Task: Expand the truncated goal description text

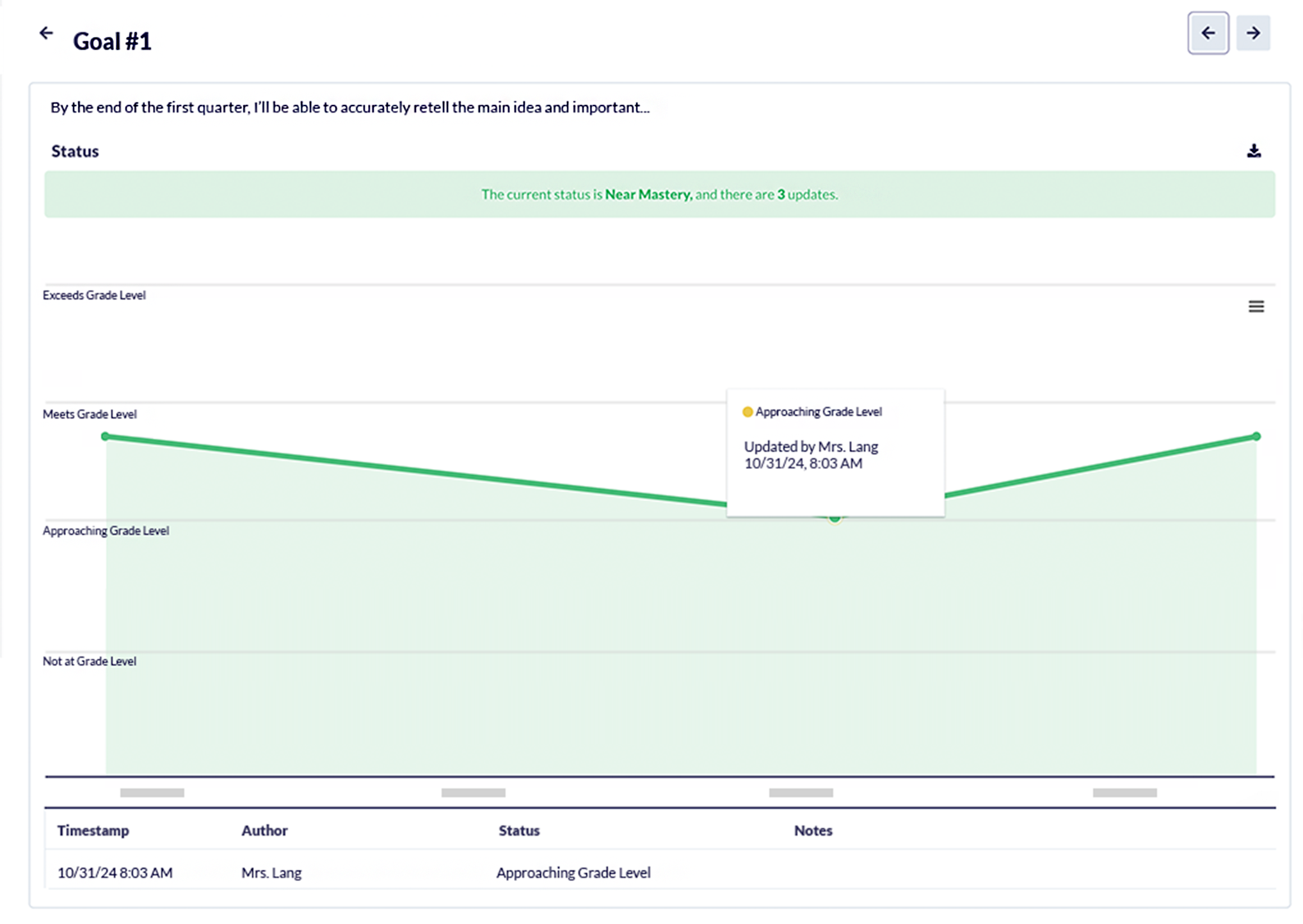Action: point(349,108)
